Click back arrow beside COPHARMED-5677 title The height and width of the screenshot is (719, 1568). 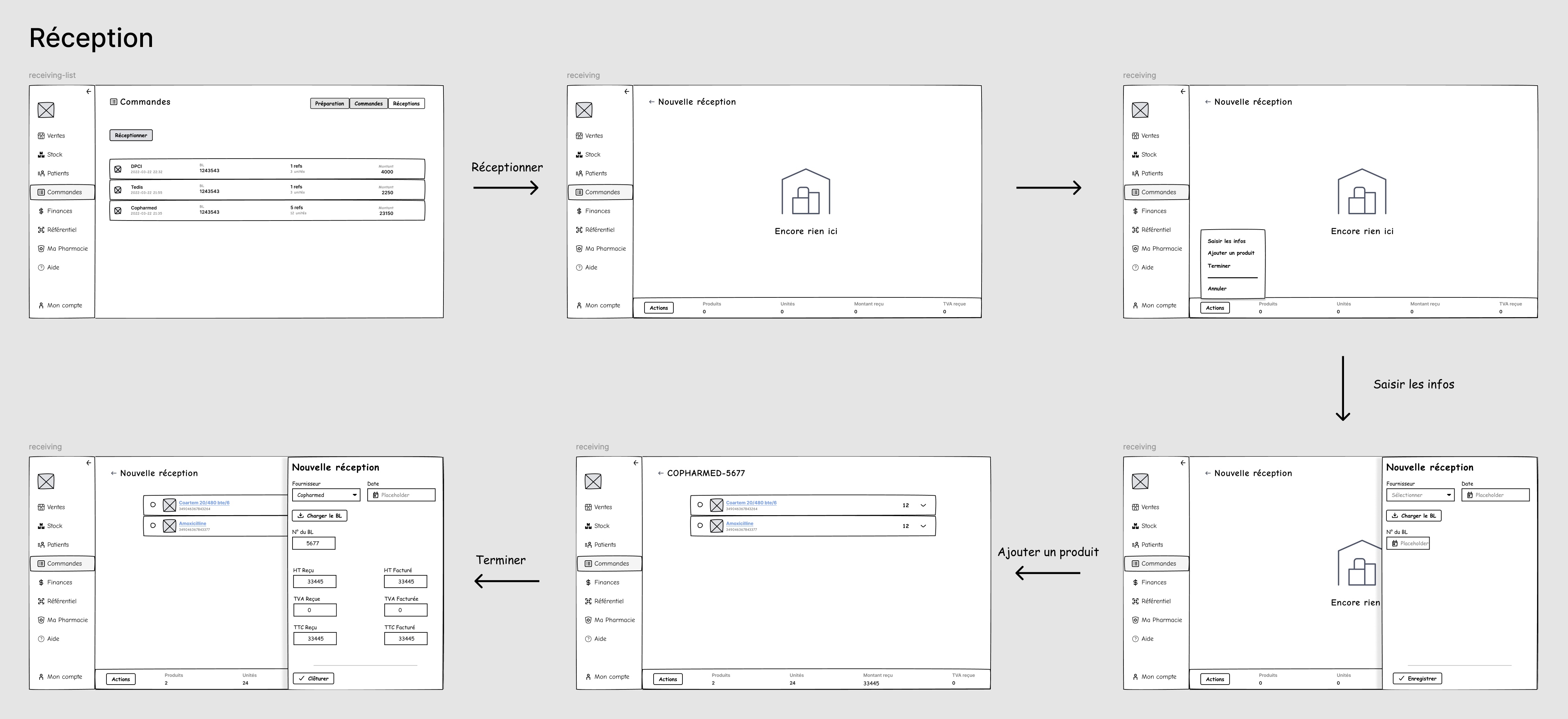pos(661,473)
